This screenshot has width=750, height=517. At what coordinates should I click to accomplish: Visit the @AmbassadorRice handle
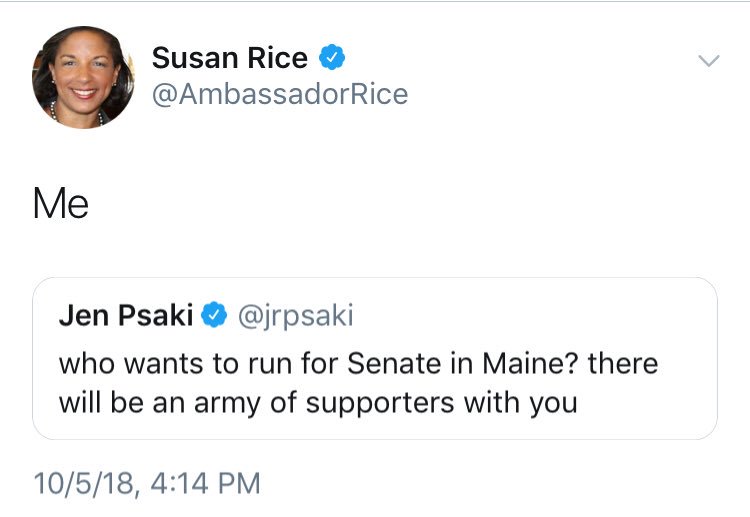[280, 93]
